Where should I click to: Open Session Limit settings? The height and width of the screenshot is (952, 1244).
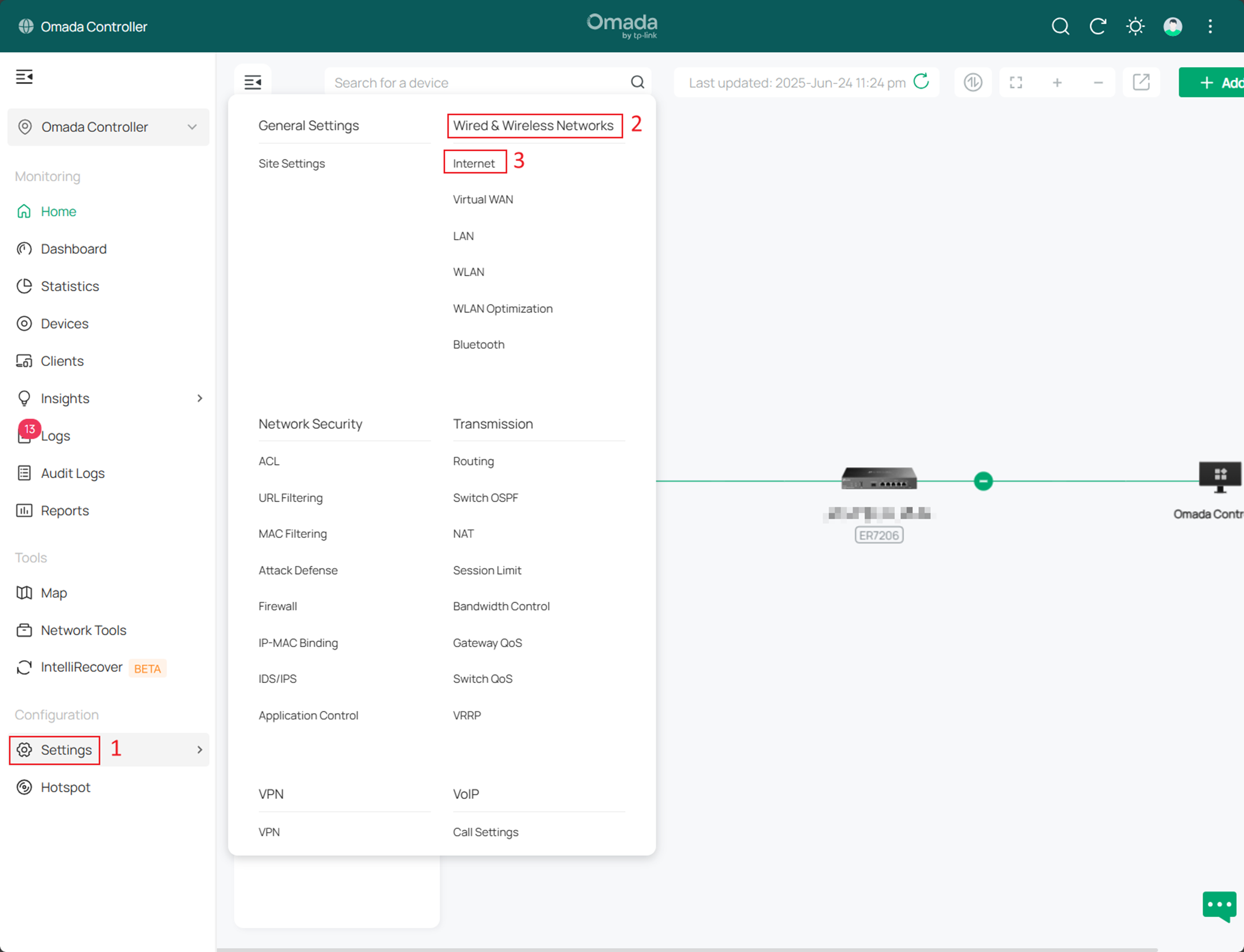pyautogui.click(x=487, y=571)
